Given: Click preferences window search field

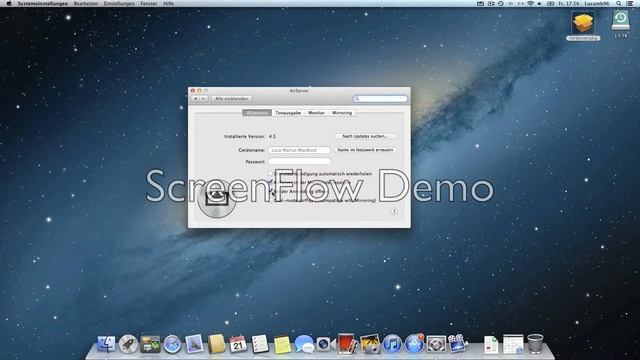Looking at the screenshot, I should point(380,99).
